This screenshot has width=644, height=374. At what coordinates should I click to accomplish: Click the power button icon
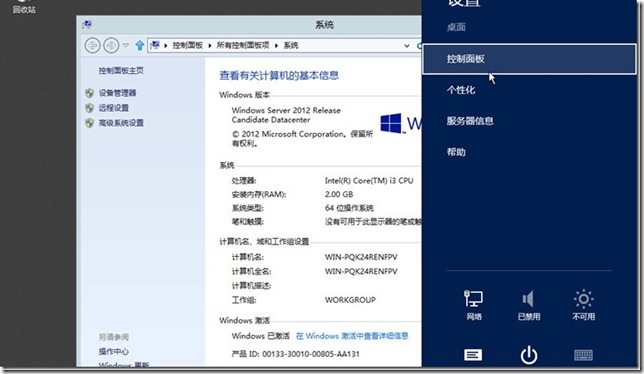[x=529, y=355]
